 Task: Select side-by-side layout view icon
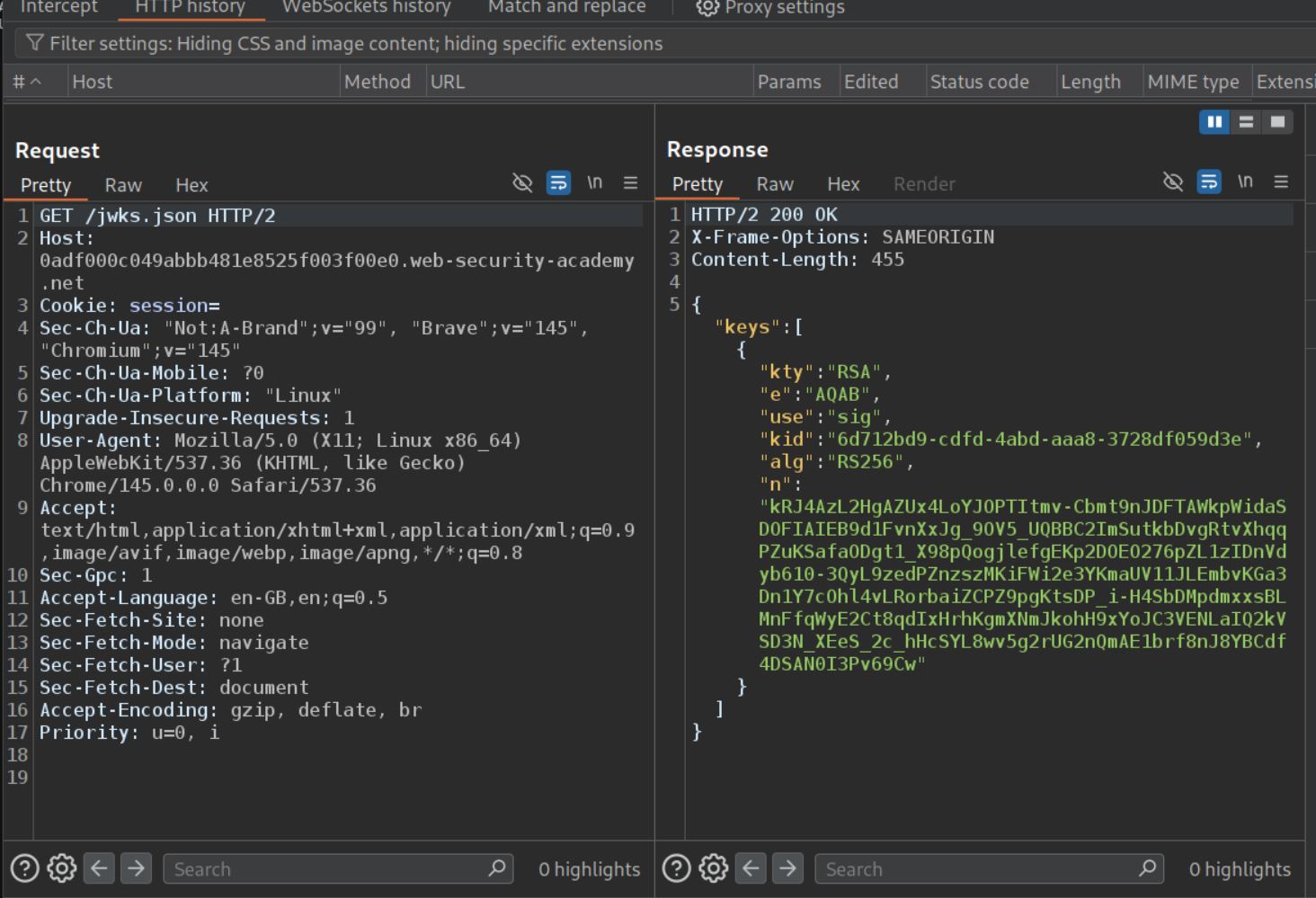tap(1214, 121)
